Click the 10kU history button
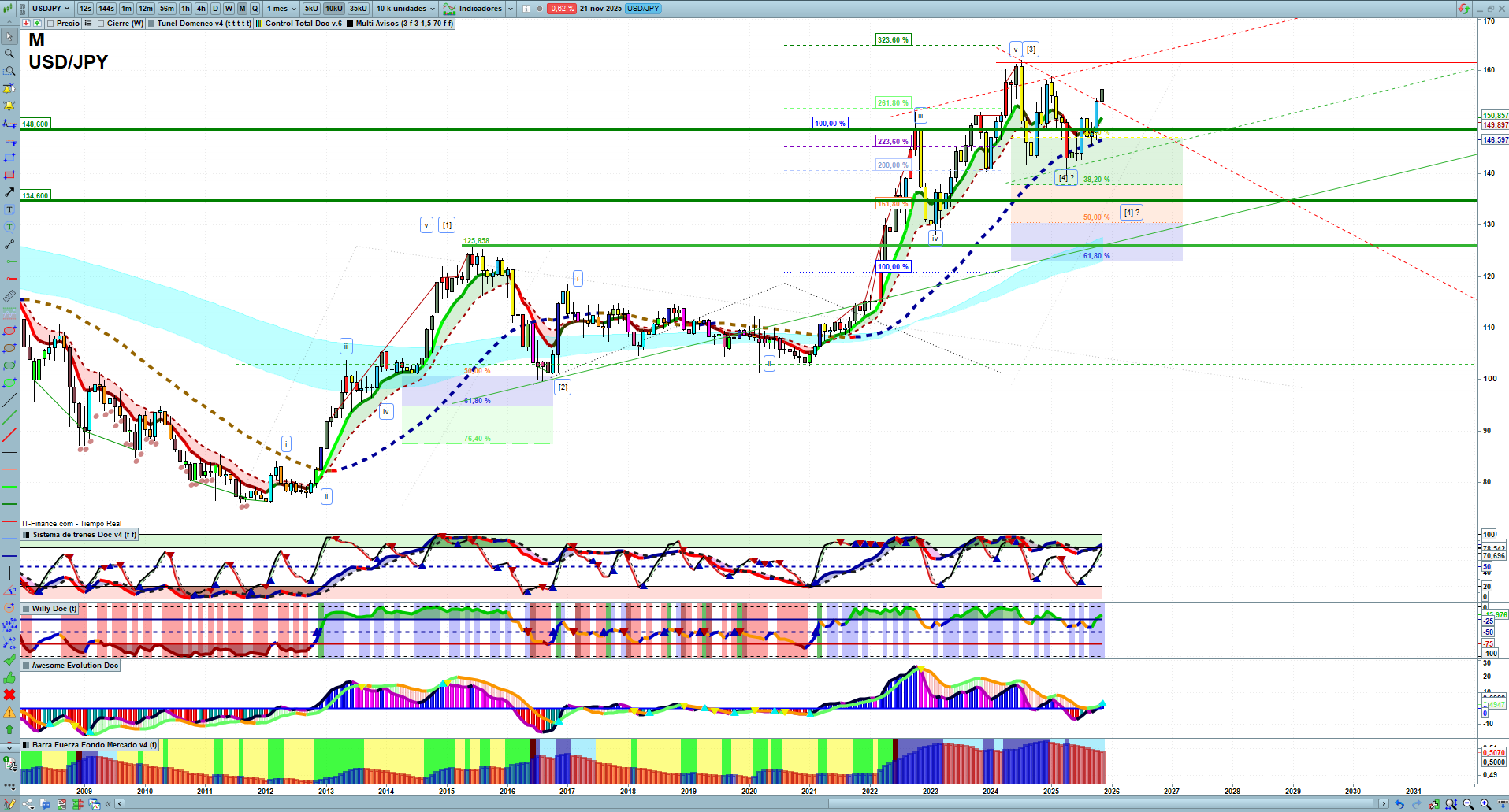1509x812 pixels. point(334,9)
